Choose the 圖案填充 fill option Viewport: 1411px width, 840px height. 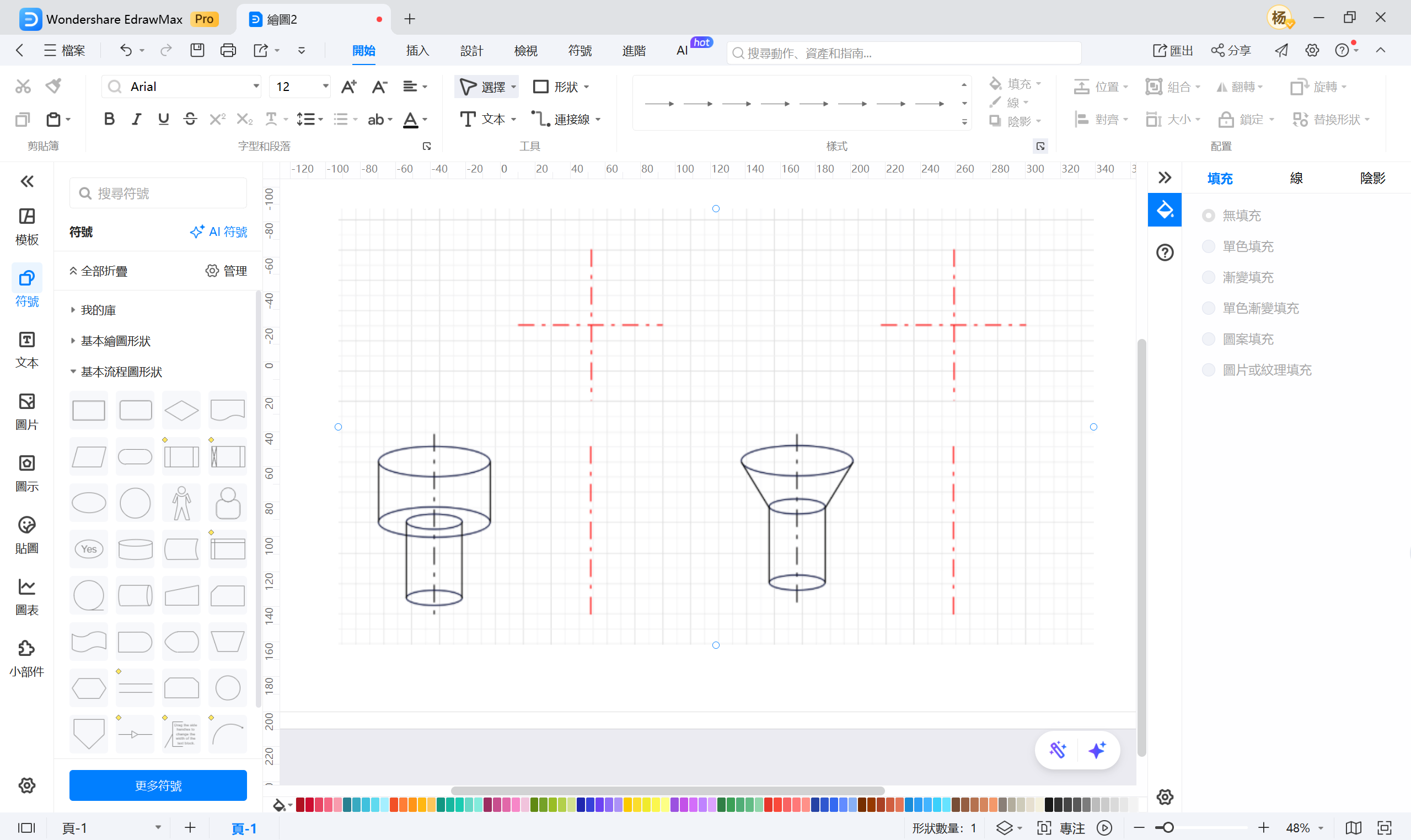[x=1208, y=339]
